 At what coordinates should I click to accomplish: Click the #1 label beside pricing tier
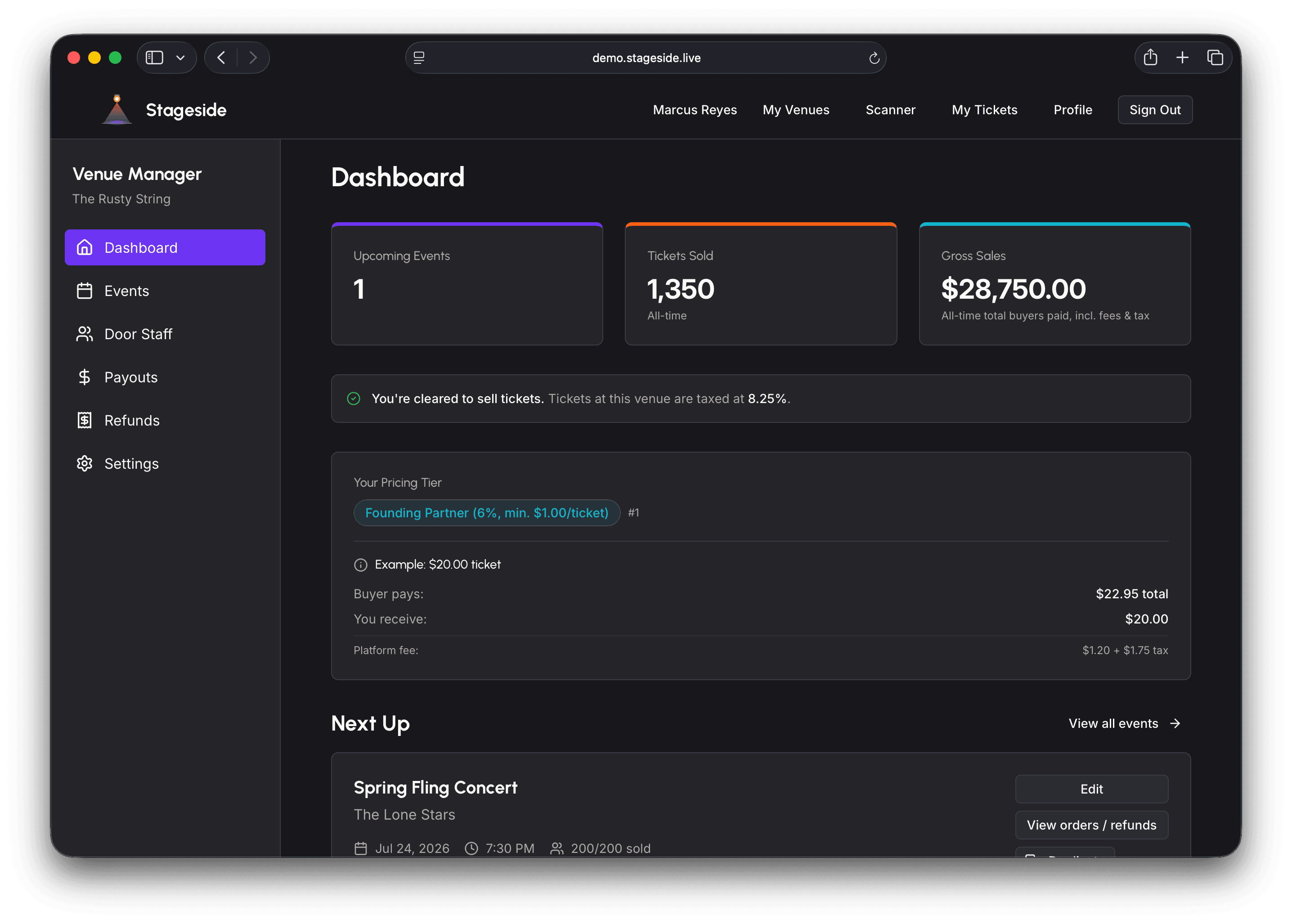(633, 513)
